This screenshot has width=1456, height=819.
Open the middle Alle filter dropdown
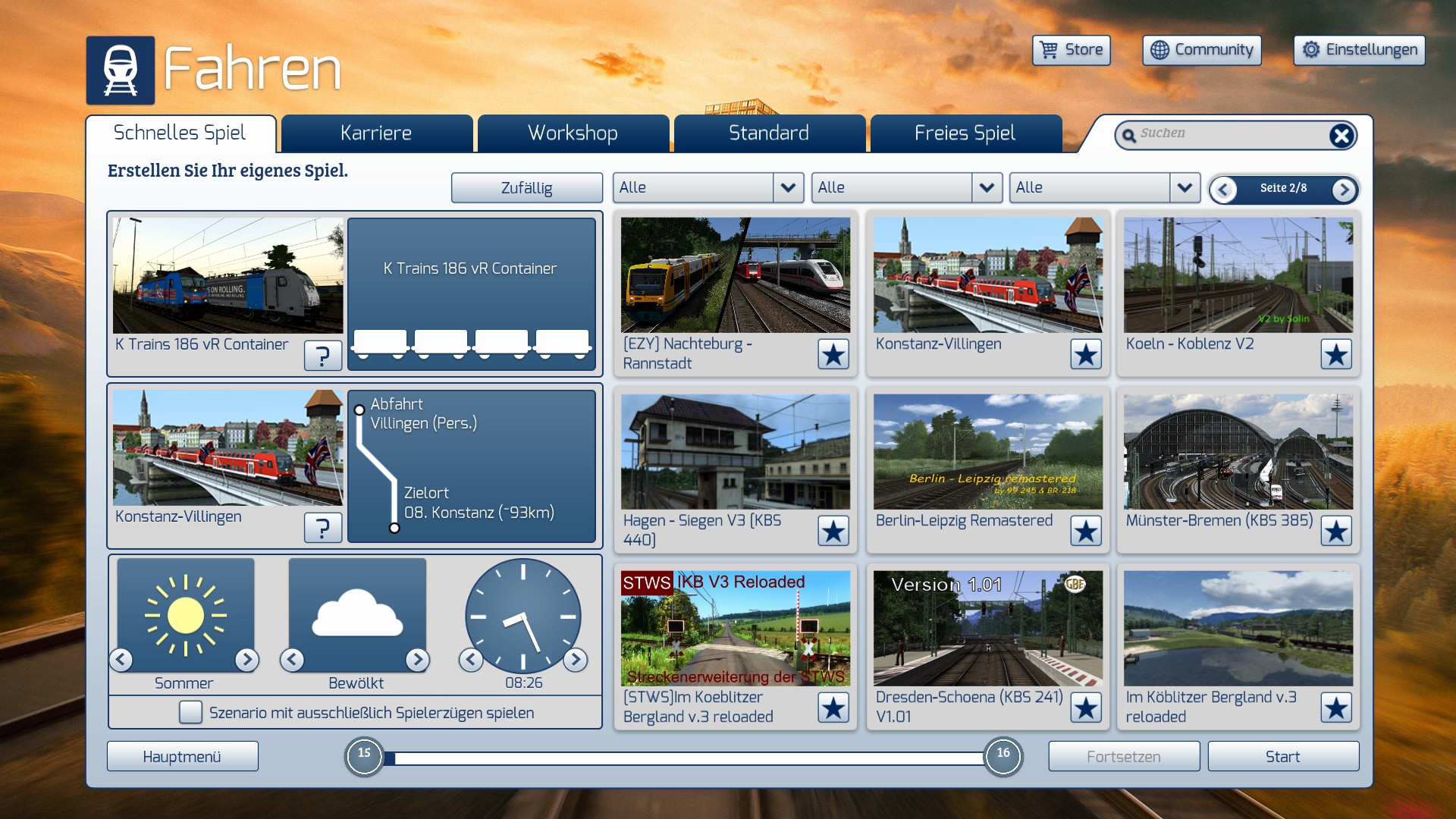click(x=986, y=187)
